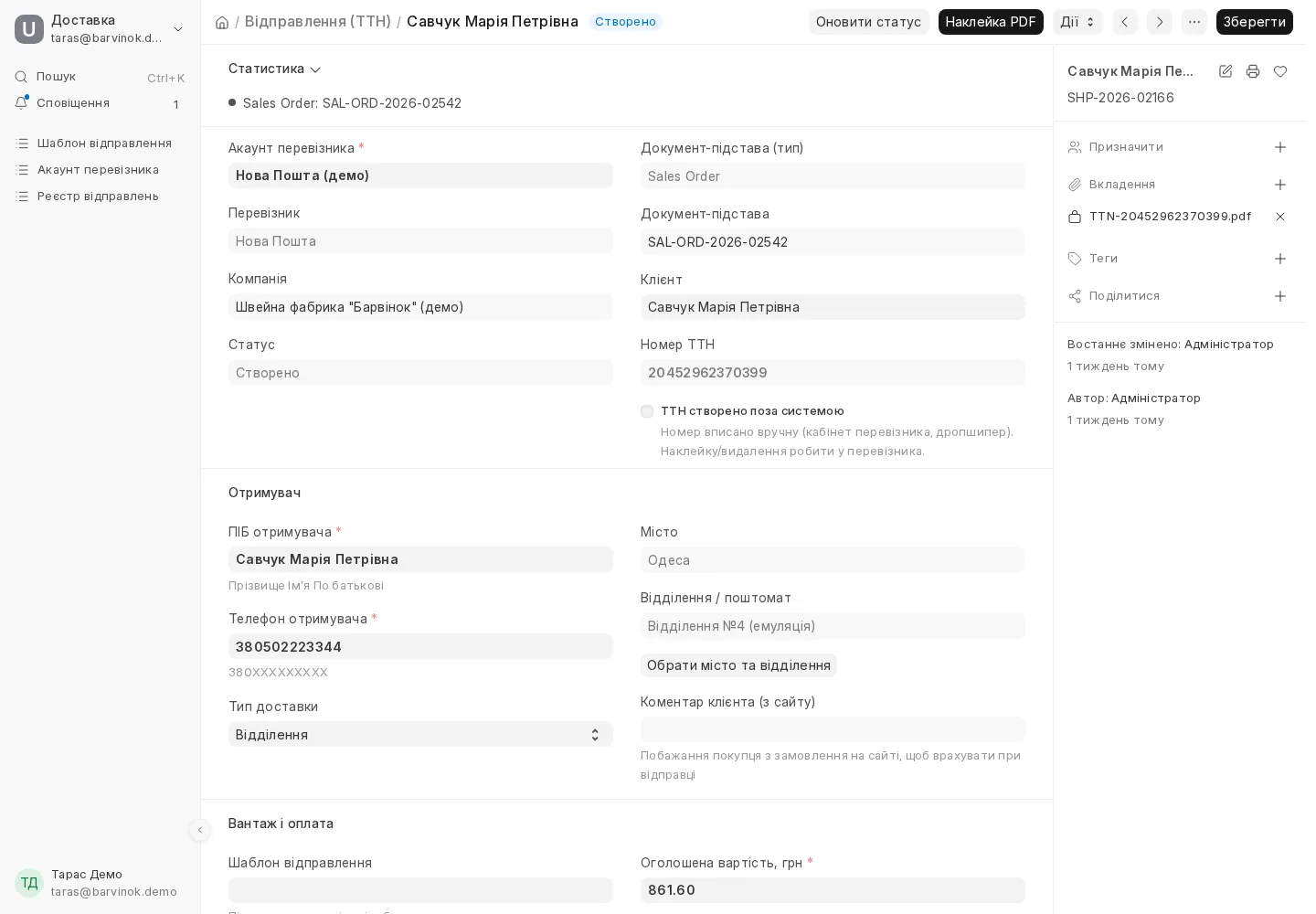Viewport: 1316px width, 914px height.
Task: Open the three-dots more options menu
Action: [x=1194, y=22]
